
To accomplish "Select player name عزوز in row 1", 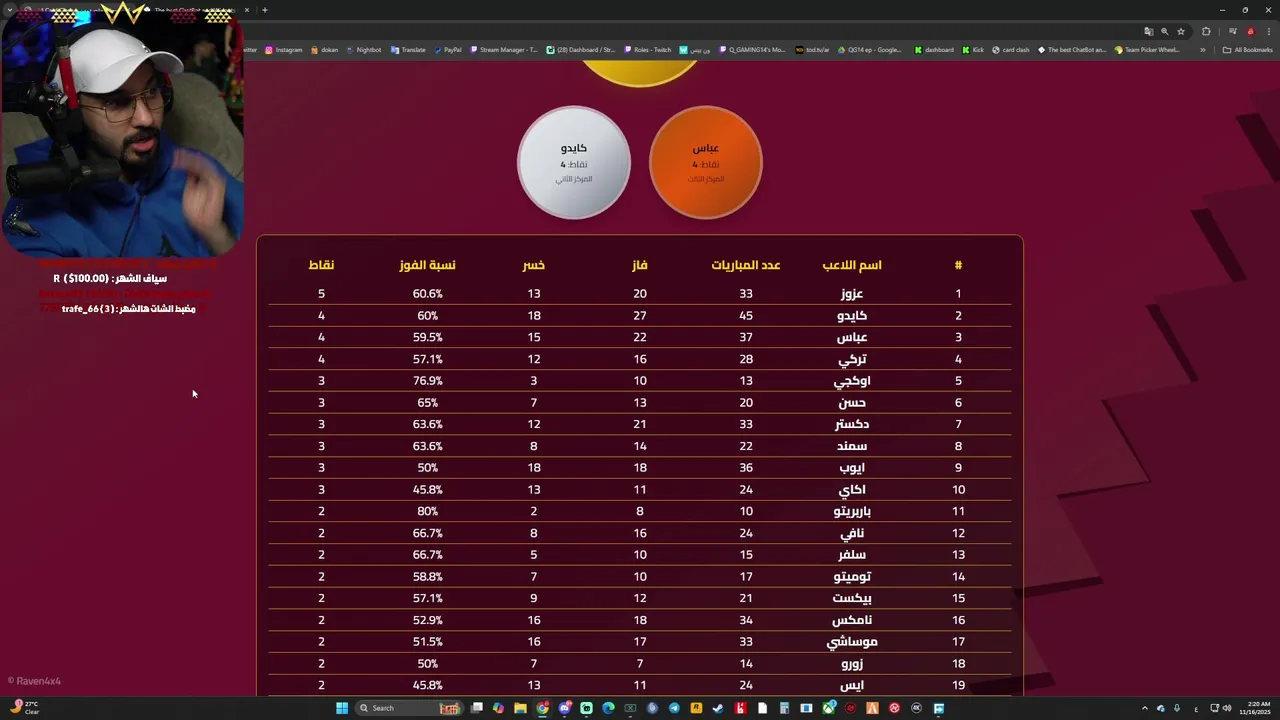I will (852, 294).
